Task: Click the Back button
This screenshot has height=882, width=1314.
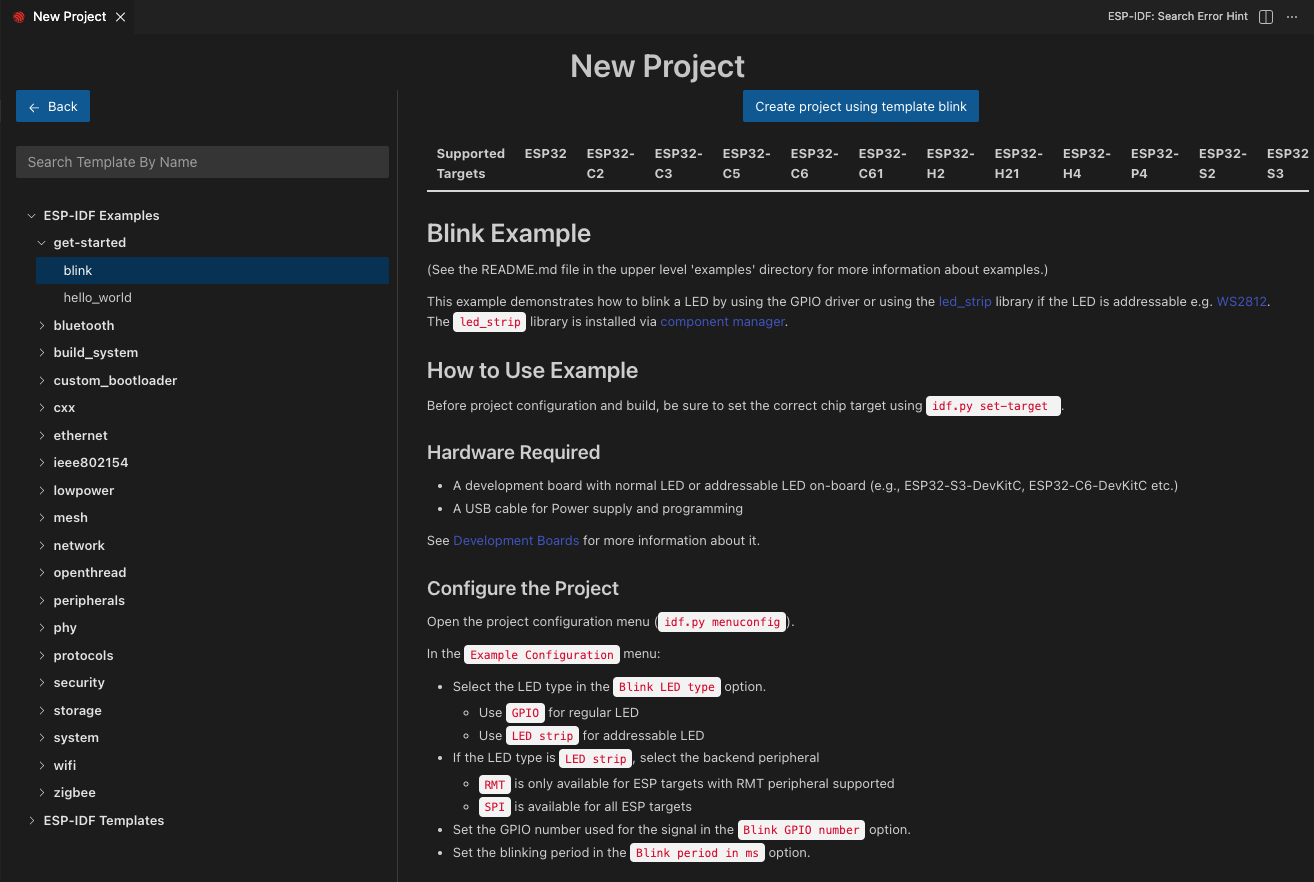Action: [52, 105]
